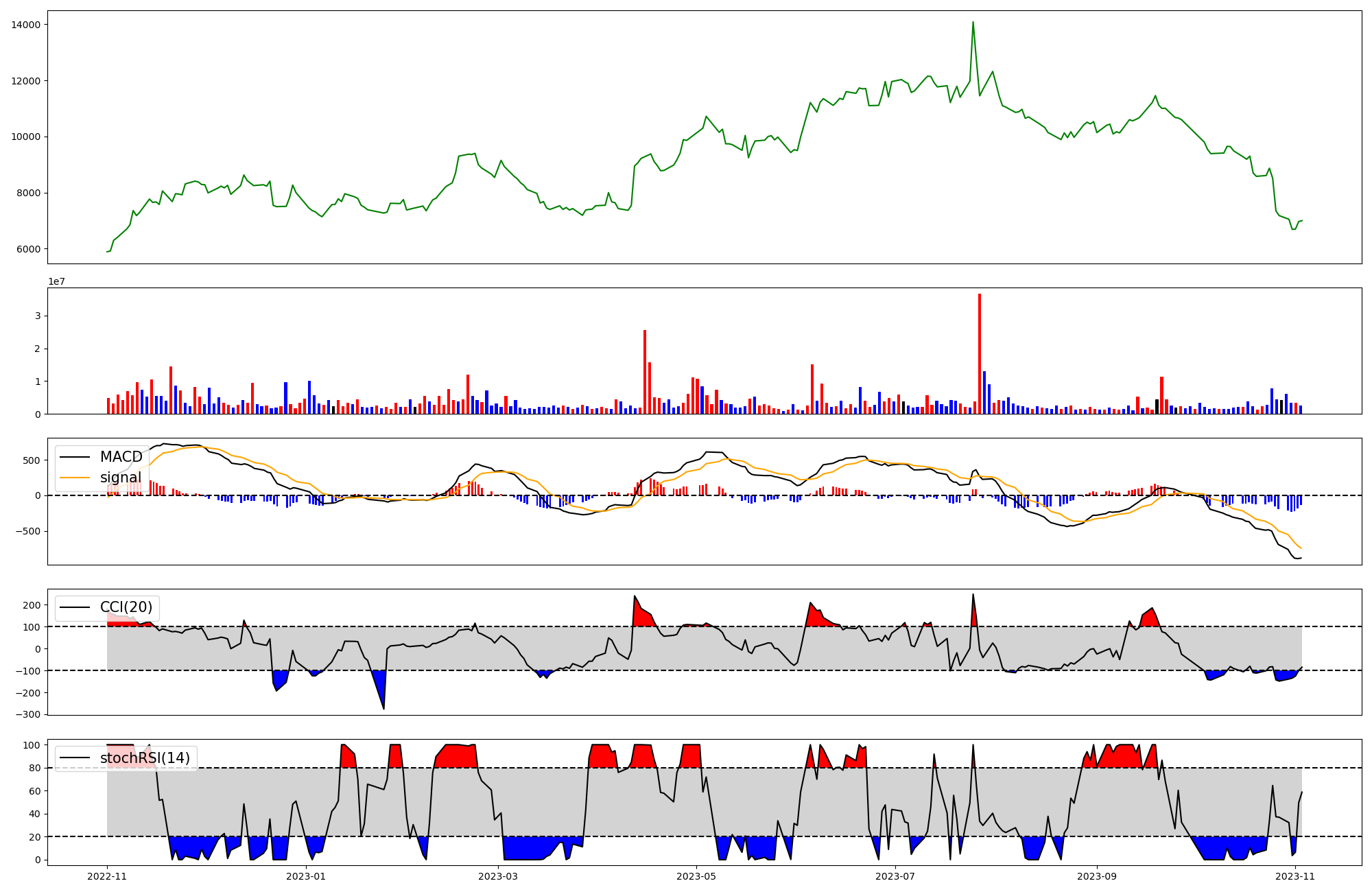1372x892 pixels.
Task: Click the 2023-01 x-axis tick label
Action: 306,876
